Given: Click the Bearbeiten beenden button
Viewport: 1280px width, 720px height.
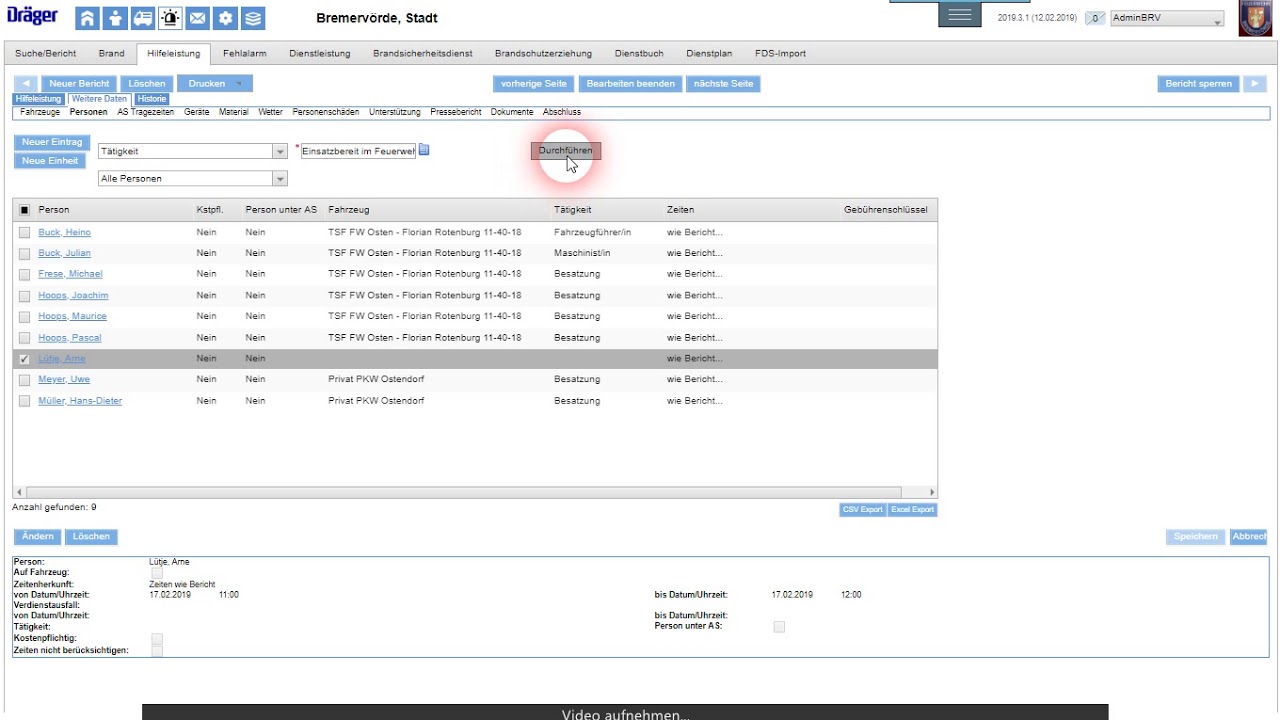Looking at the screenshot, I should pos(631,84).
